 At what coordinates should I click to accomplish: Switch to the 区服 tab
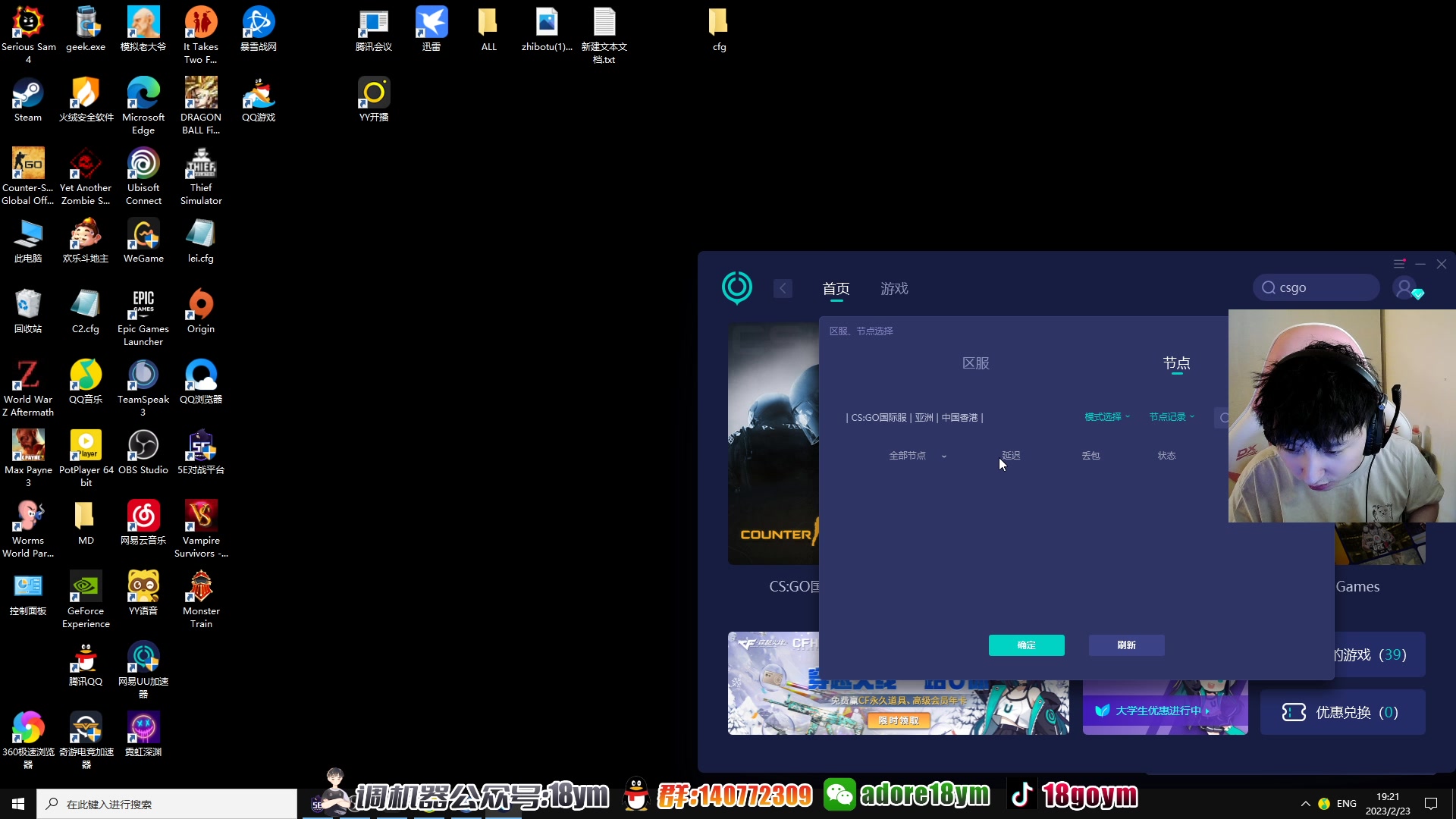point(976,363)
